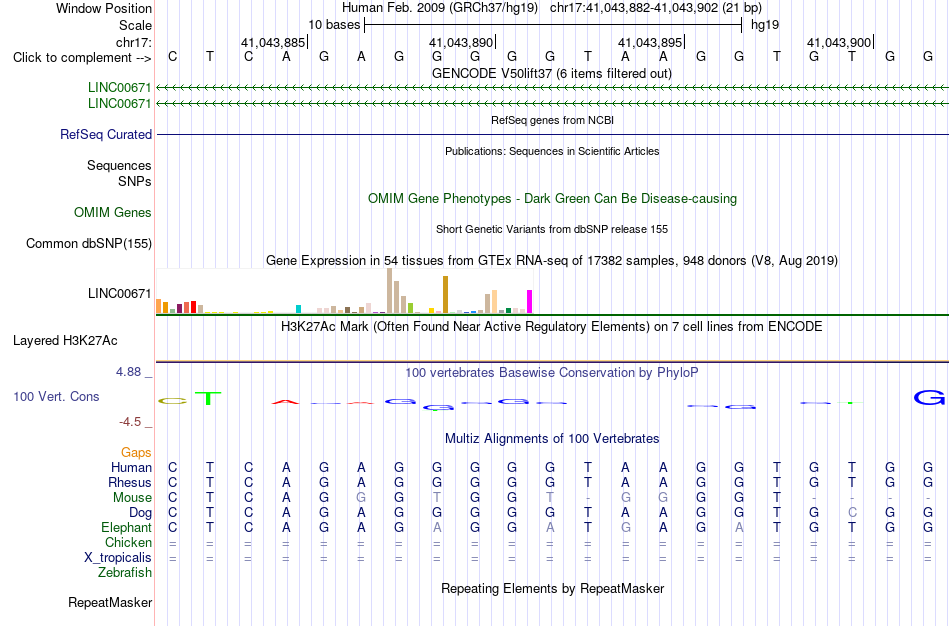Click '100 vertebrates Basewise Conservation by PhyloP' title

[551, 372]
